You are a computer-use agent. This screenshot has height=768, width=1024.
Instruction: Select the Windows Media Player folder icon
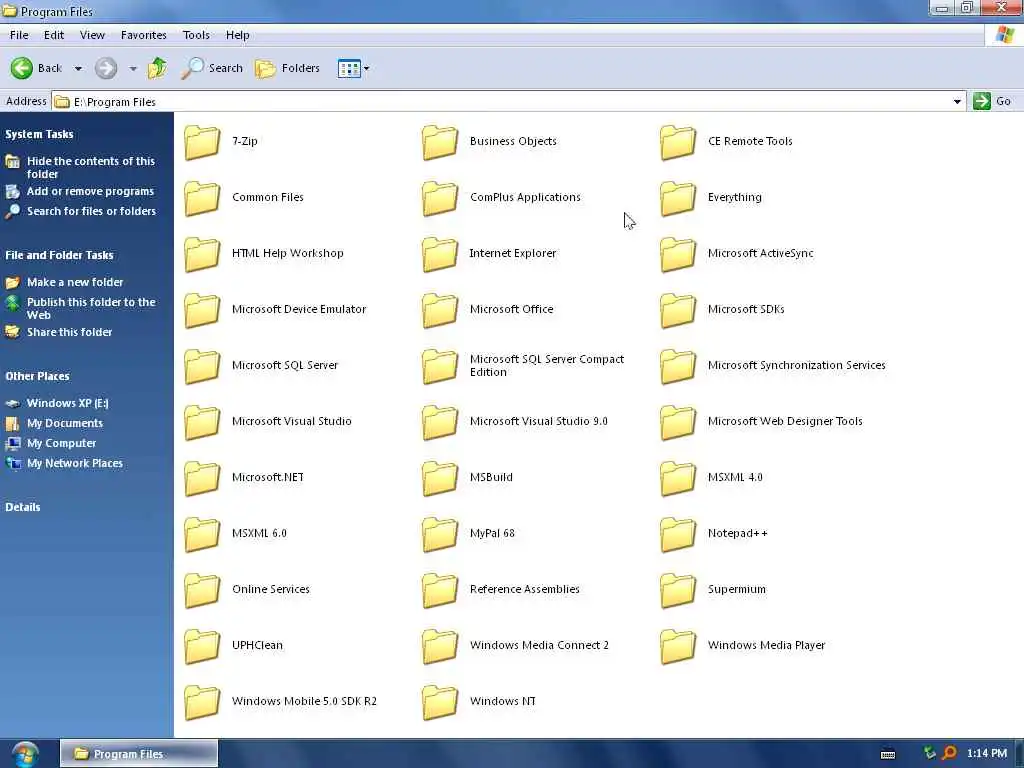[678, 647]
